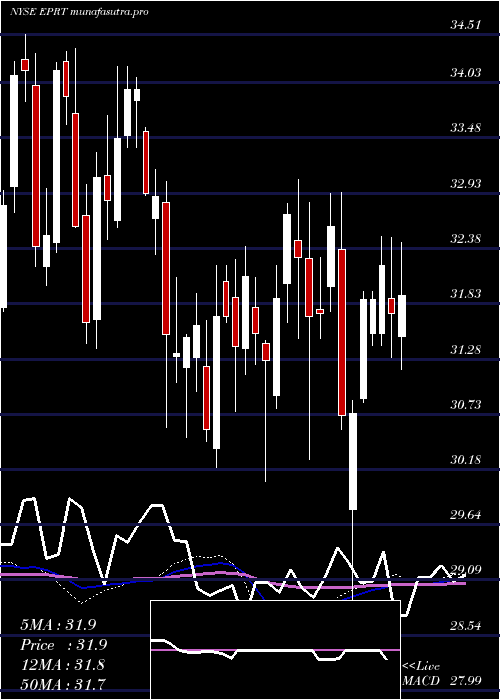The image size is (500, 700).
Task: Click the 28.54 price axis label
Action: coord(465,626)
